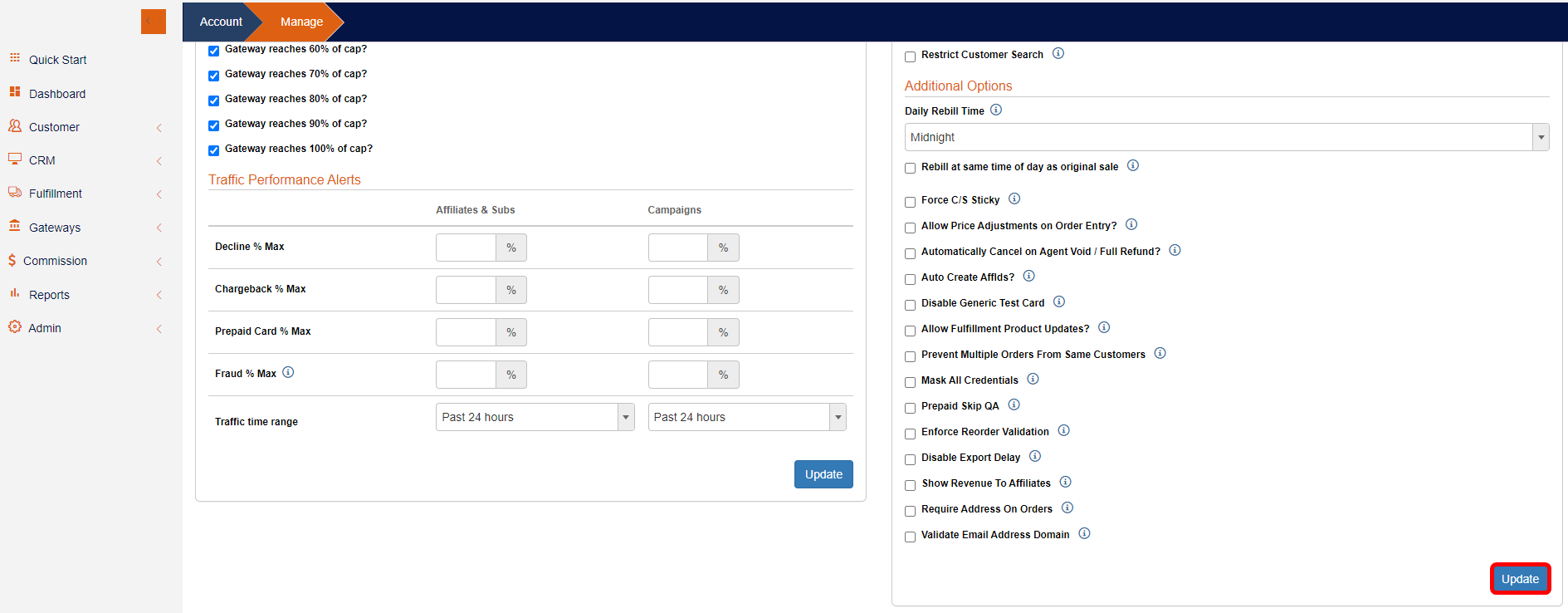Enable Validate Email Address Domain checkbox

point(911,537)
